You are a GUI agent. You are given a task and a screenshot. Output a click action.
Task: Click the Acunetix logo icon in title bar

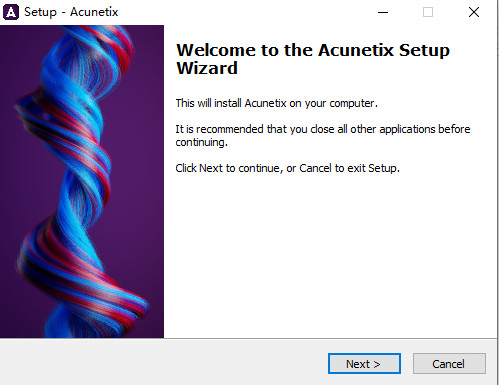coord(11,12)
